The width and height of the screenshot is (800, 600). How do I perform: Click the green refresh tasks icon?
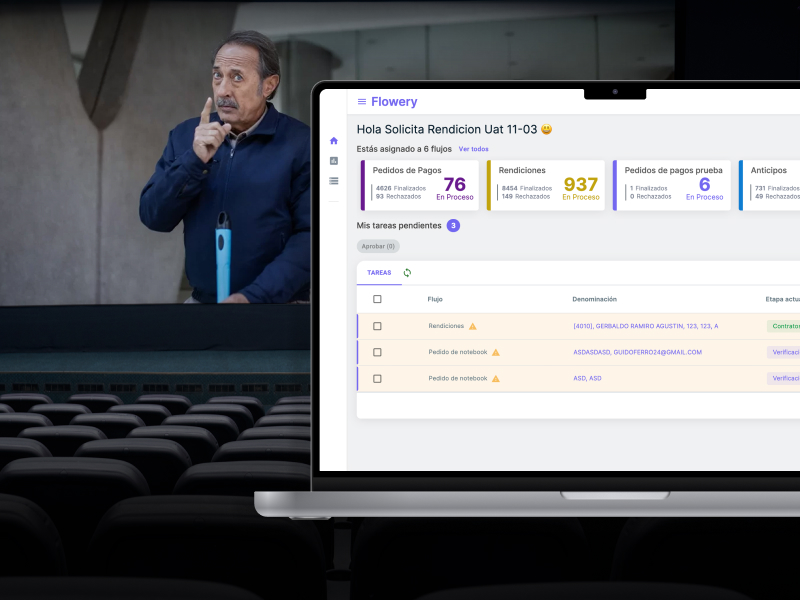click(407, 273)
